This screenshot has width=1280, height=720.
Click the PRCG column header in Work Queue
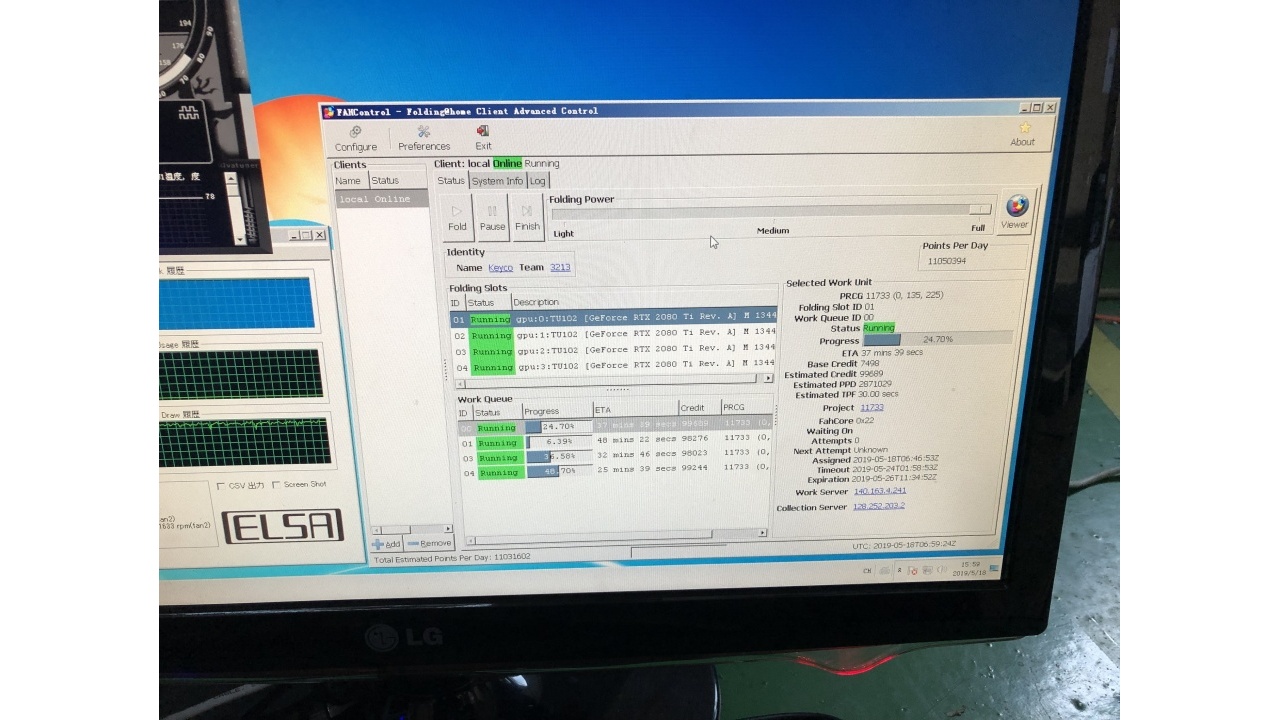click(746, 408)
